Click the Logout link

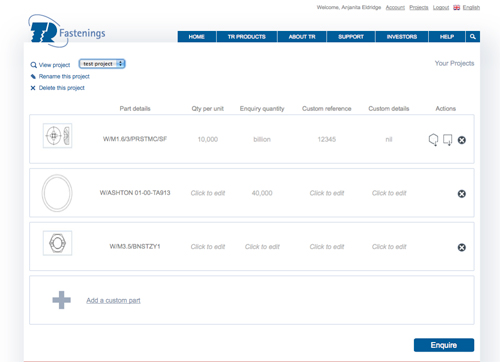pyautogui.click(x=441, y=7)
